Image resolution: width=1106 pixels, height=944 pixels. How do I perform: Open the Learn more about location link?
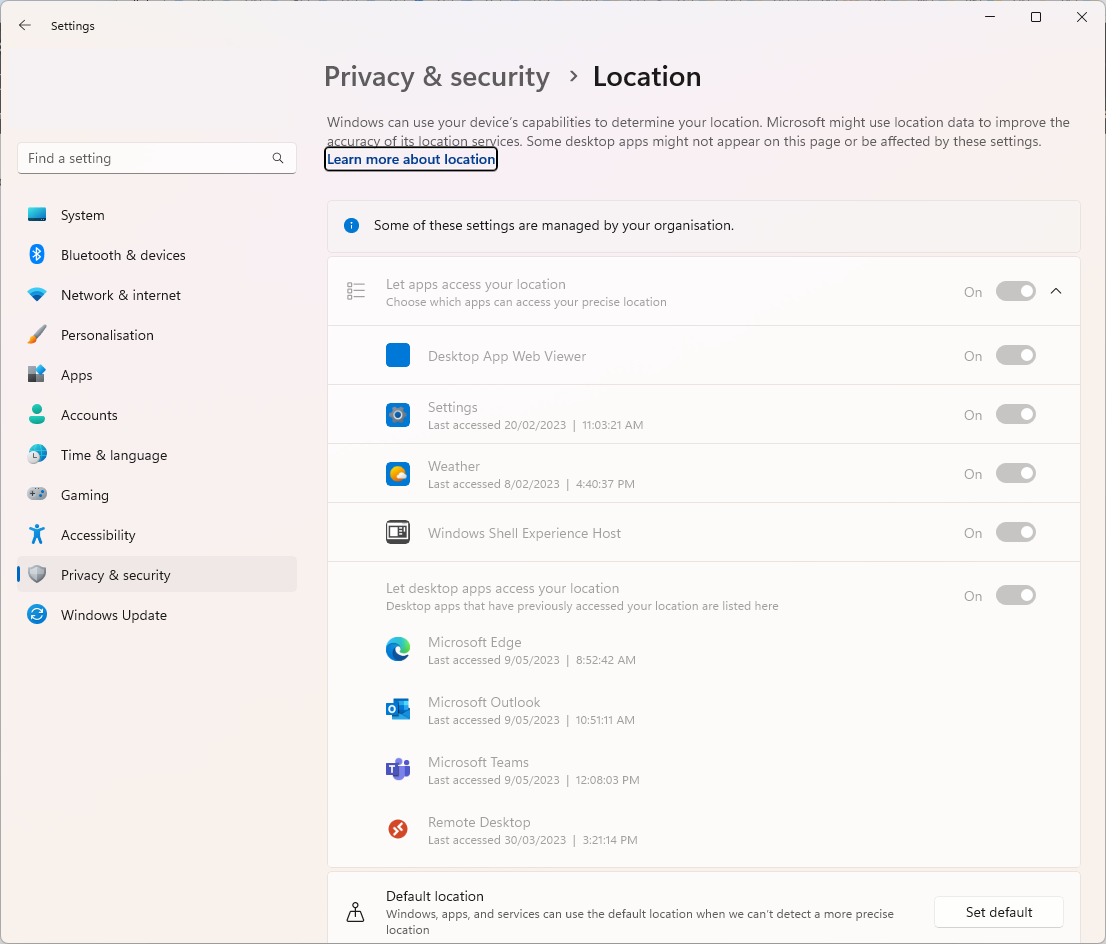411,159
